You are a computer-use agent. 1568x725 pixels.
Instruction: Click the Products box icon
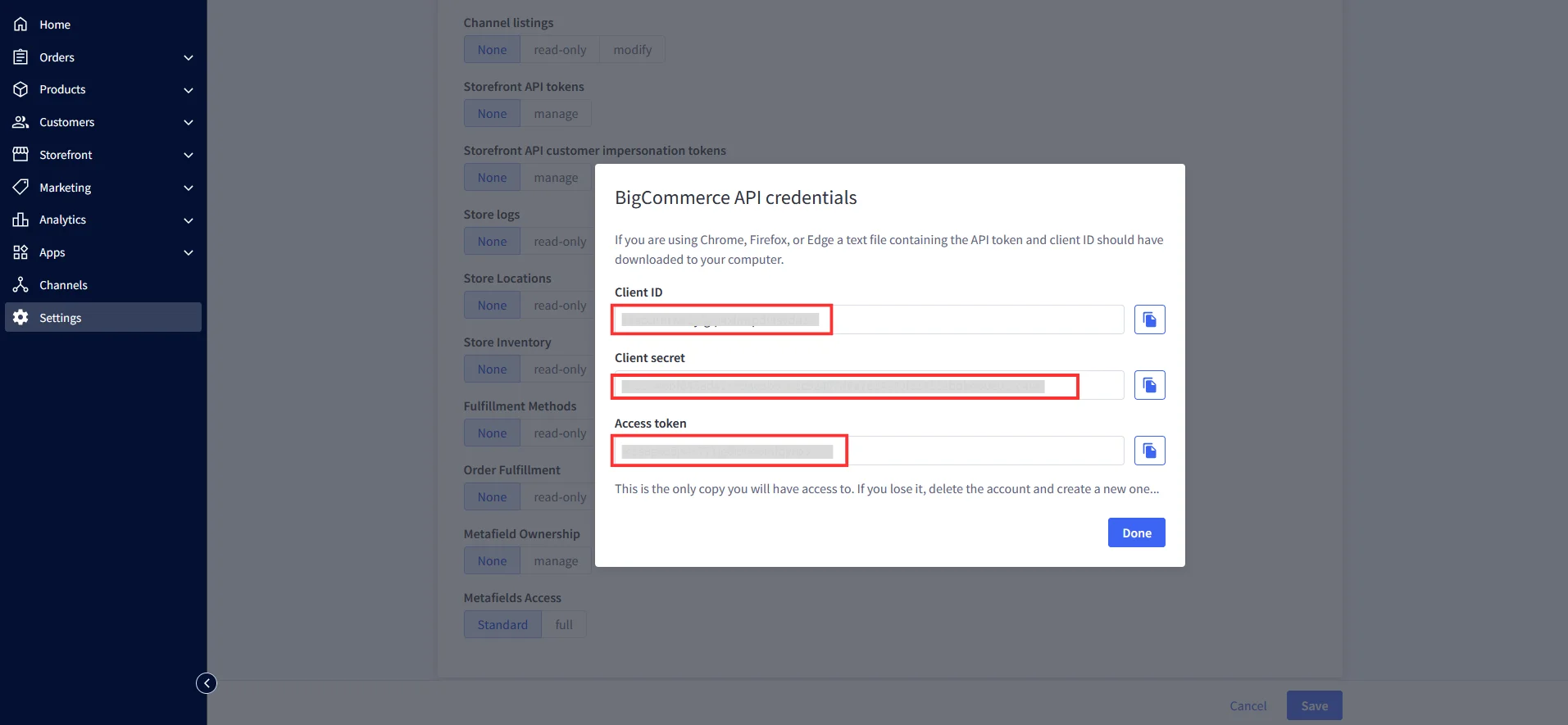[x=20, y=89]
